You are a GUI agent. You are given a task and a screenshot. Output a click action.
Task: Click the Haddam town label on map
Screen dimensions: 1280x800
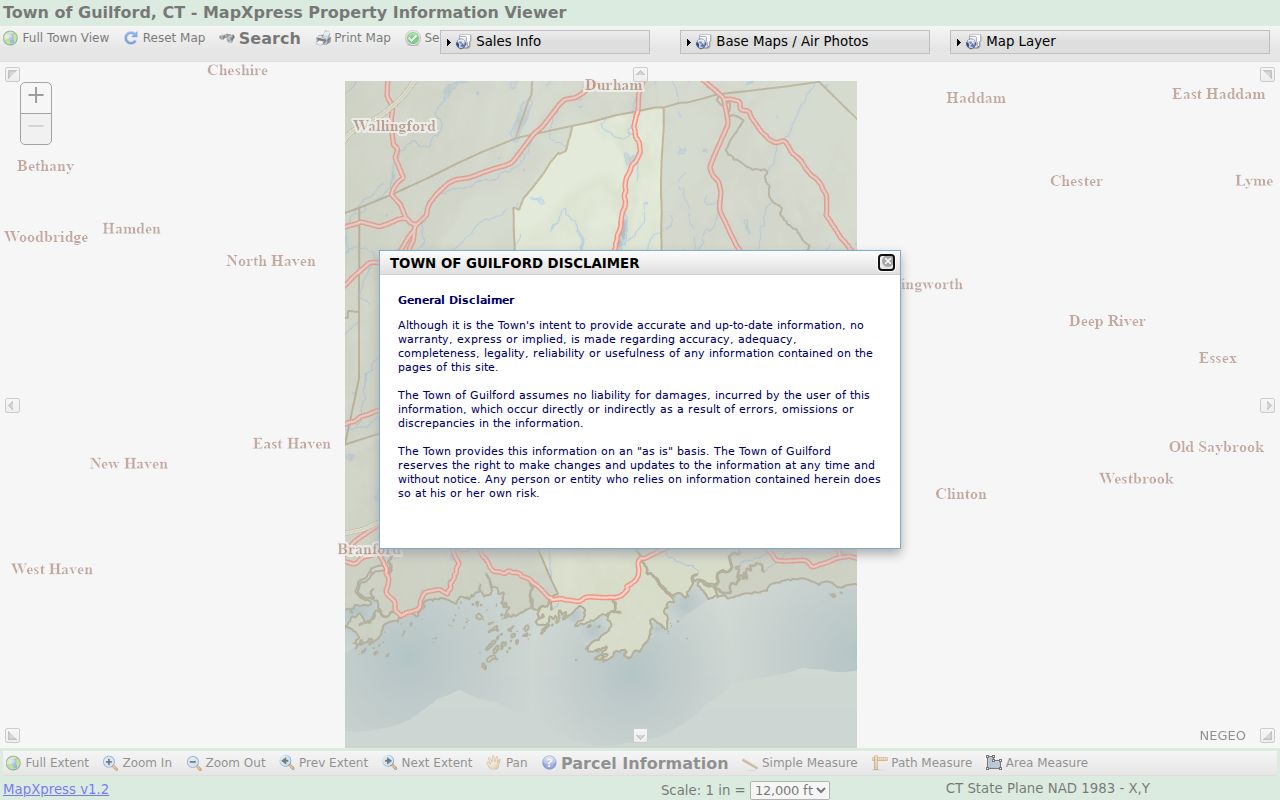pos(976,98)
